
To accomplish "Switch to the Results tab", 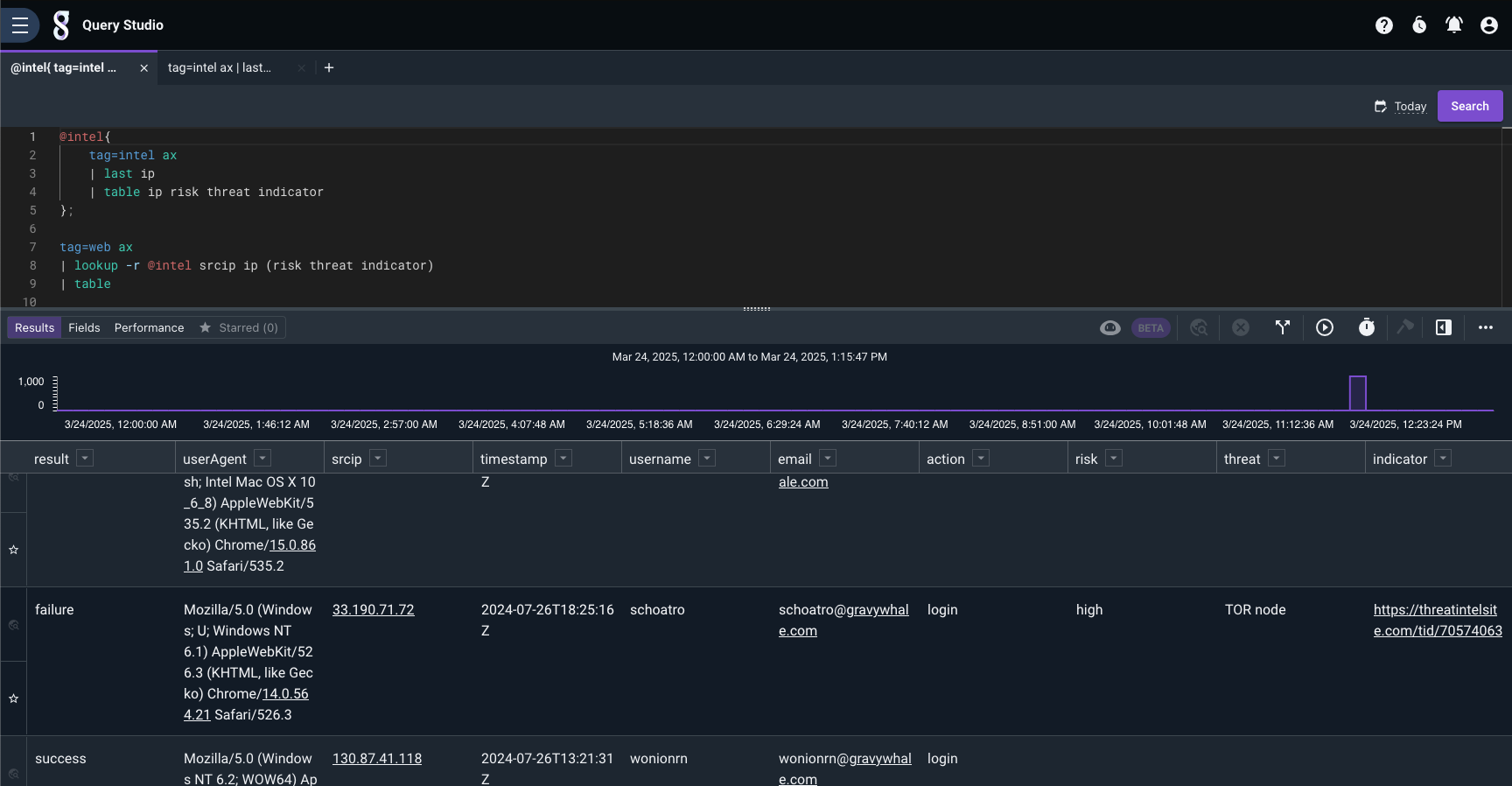I will (x=34, y=327).
